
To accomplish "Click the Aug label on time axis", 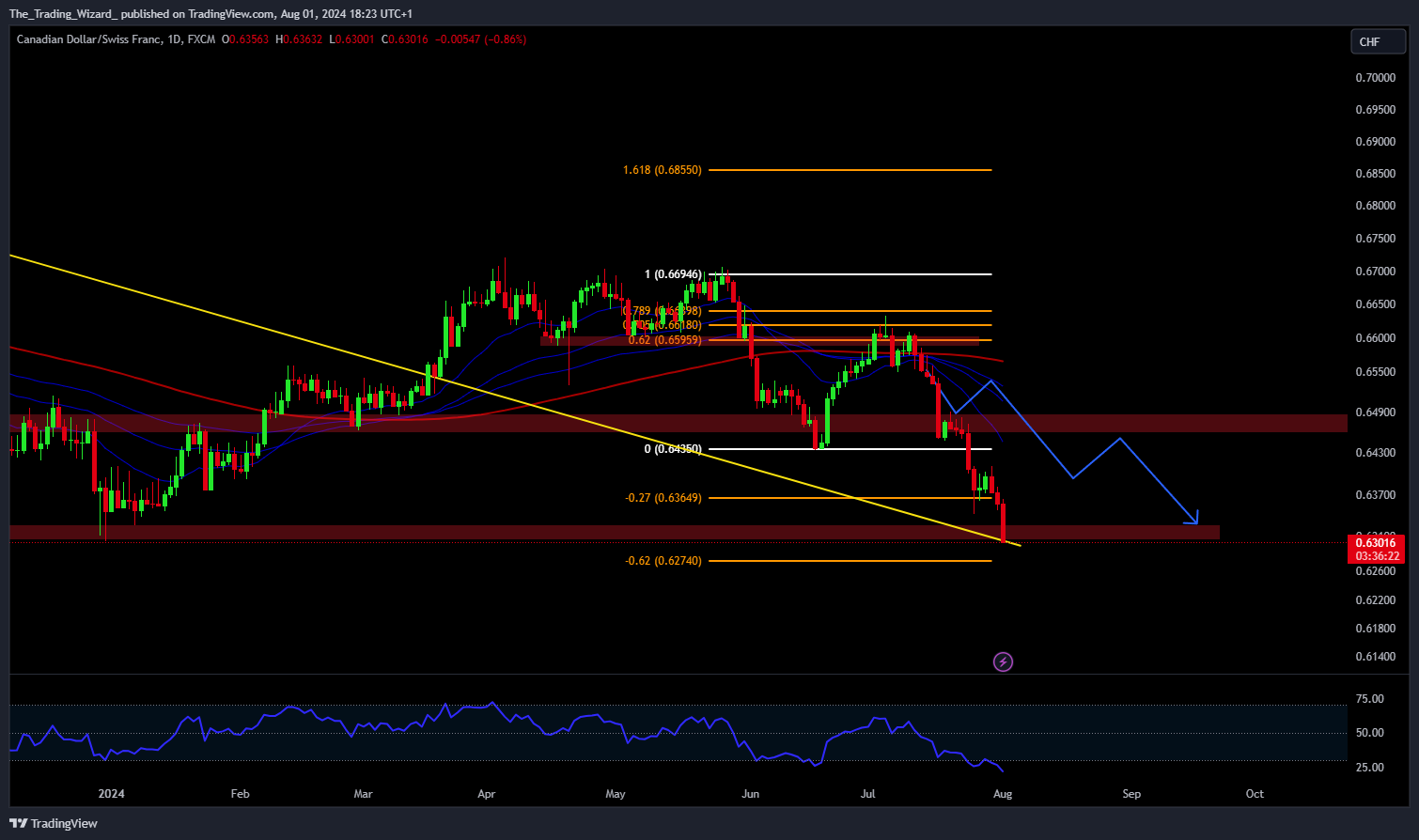I will click(x=1003, y=794).
